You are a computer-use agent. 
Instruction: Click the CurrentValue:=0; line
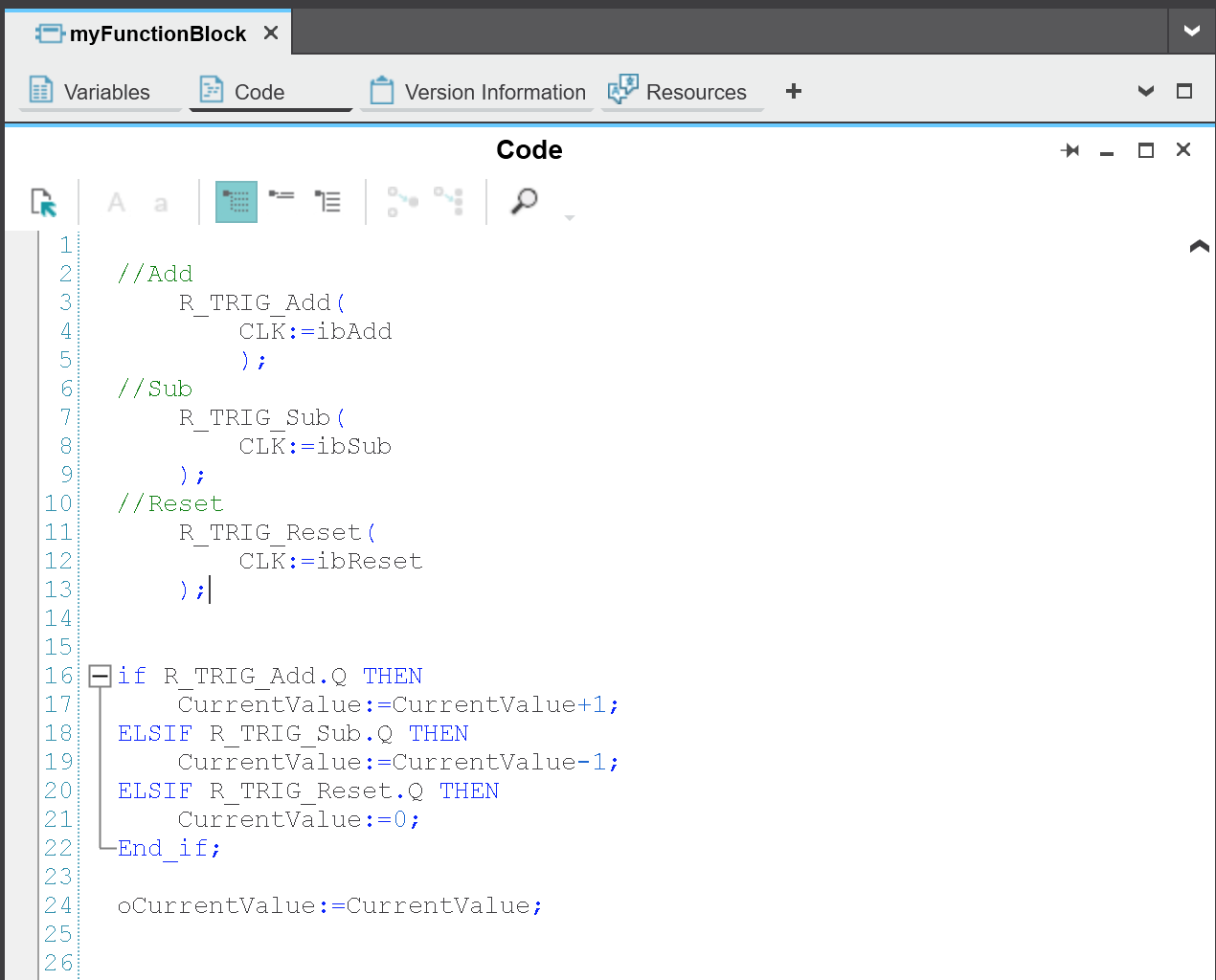click(x=299, y=819)
